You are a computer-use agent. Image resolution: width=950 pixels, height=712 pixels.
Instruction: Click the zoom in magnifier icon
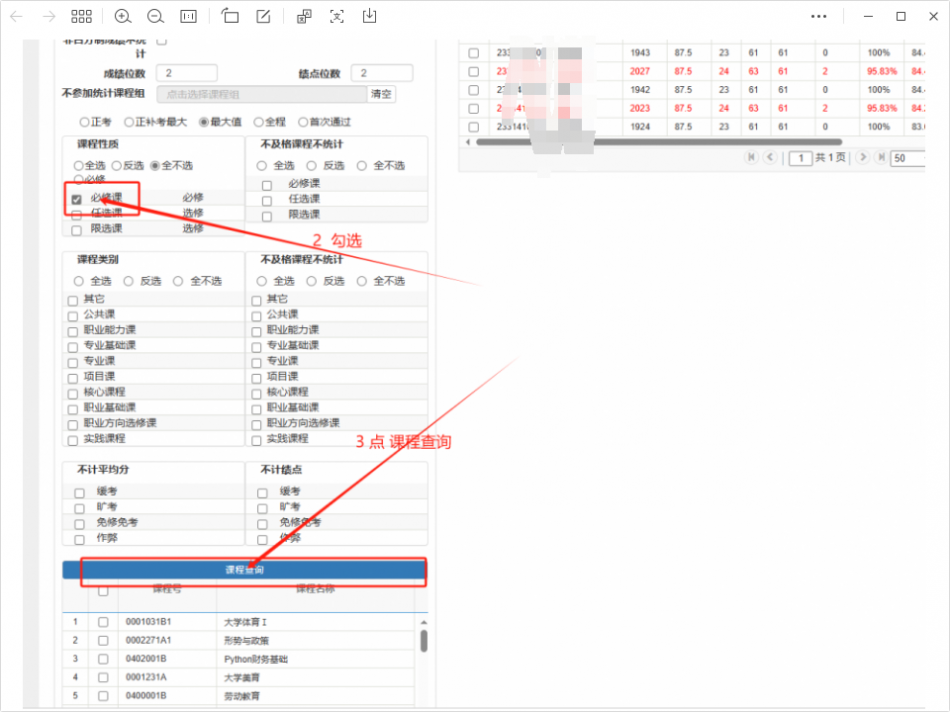123,16
